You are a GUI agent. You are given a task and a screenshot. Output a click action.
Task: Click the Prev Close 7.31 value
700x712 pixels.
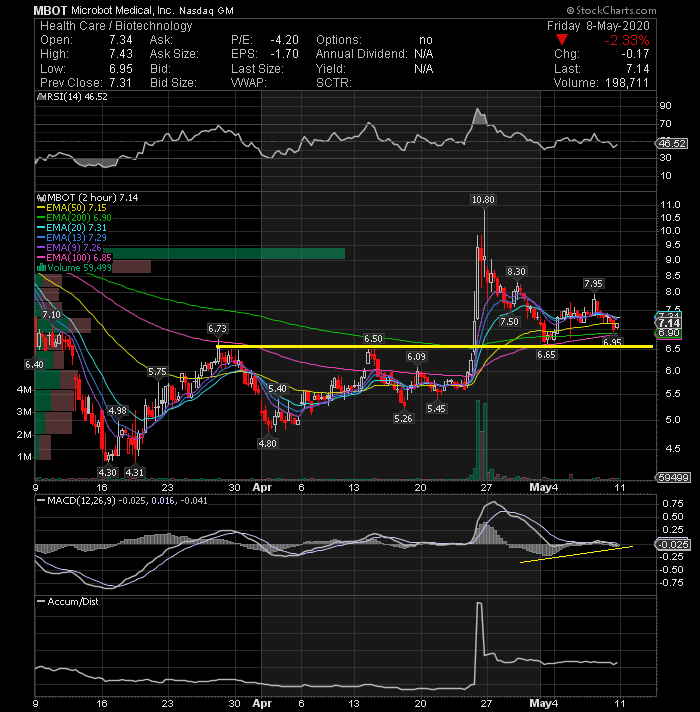120,83
